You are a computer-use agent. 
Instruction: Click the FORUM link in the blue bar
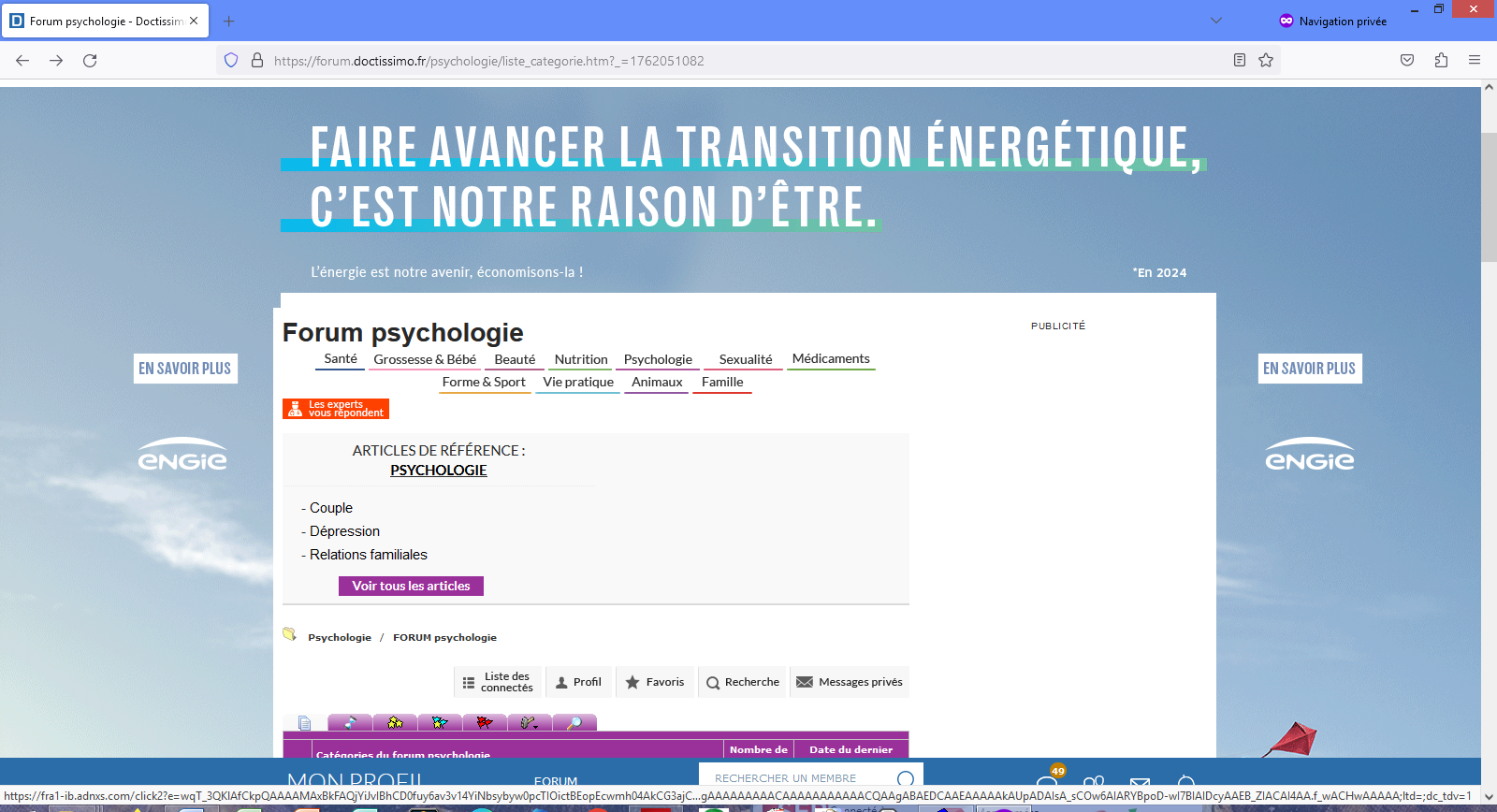click(556, 781)
